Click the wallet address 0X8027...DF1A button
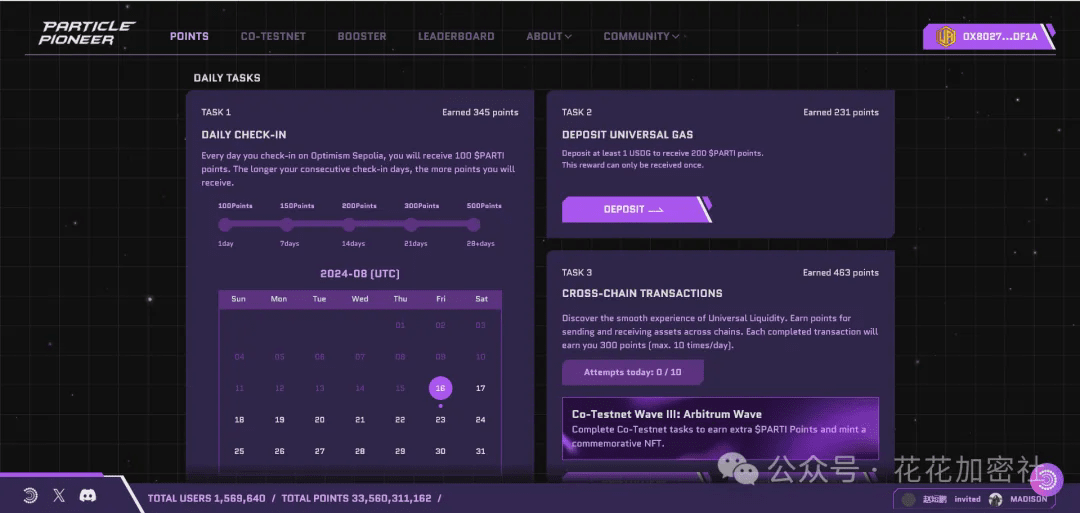The width and height of the screenshot is (1080, 513). click(x=989, y=36)
